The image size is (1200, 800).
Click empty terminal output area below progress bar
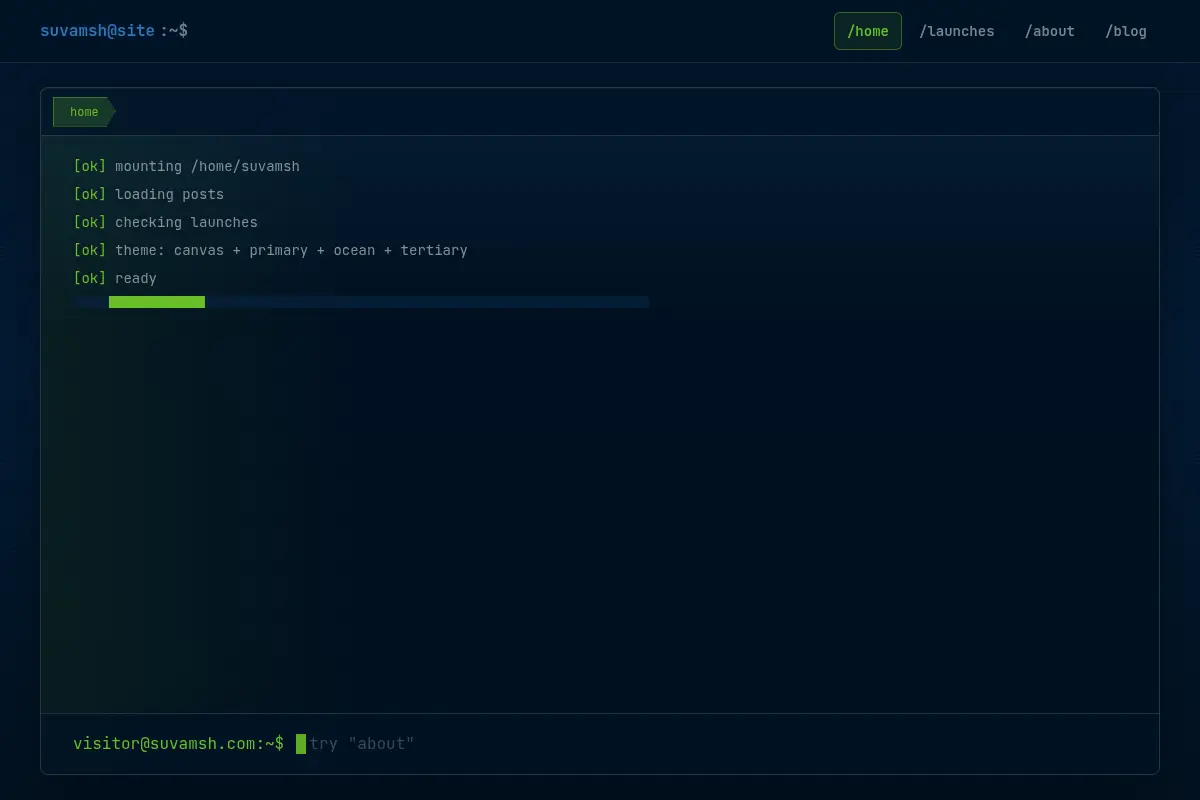pyautogui.click(x=600, y=510)
